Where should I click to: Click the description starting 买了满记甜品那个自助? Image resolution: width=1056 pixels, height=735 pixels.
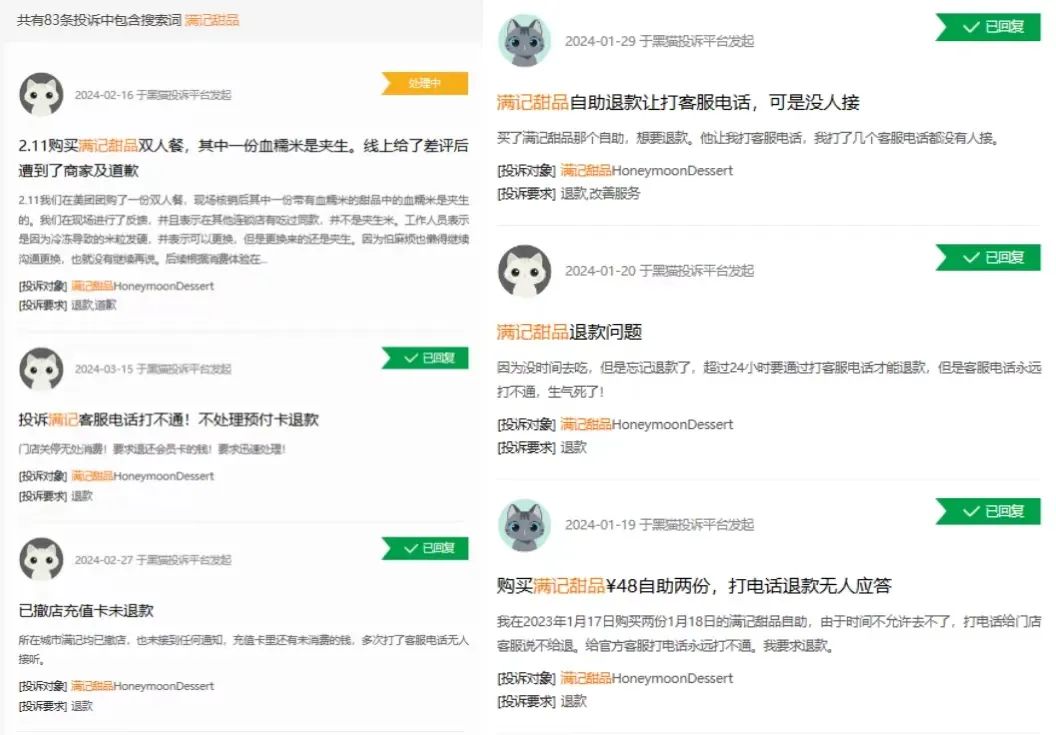(x=749, y=138)
